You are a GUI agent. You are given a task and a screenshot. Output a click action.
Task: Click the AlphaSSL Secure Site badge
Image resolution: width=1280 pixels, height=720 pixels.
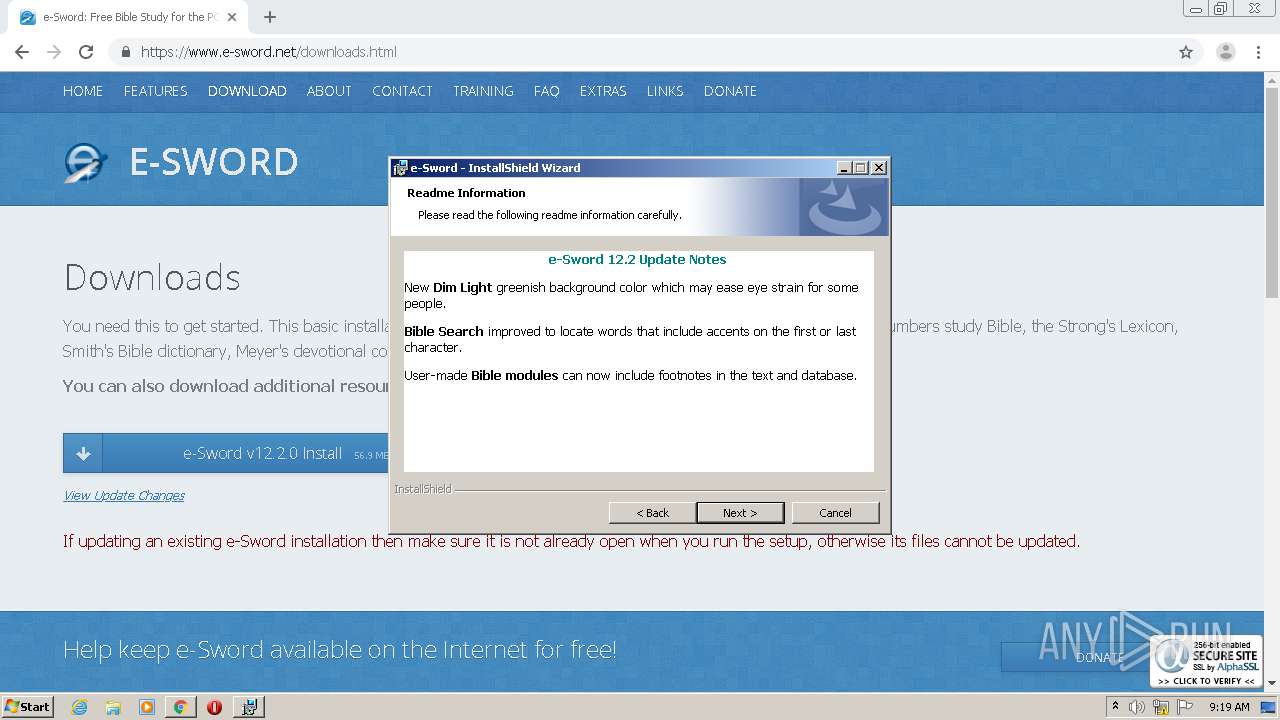1206,661
